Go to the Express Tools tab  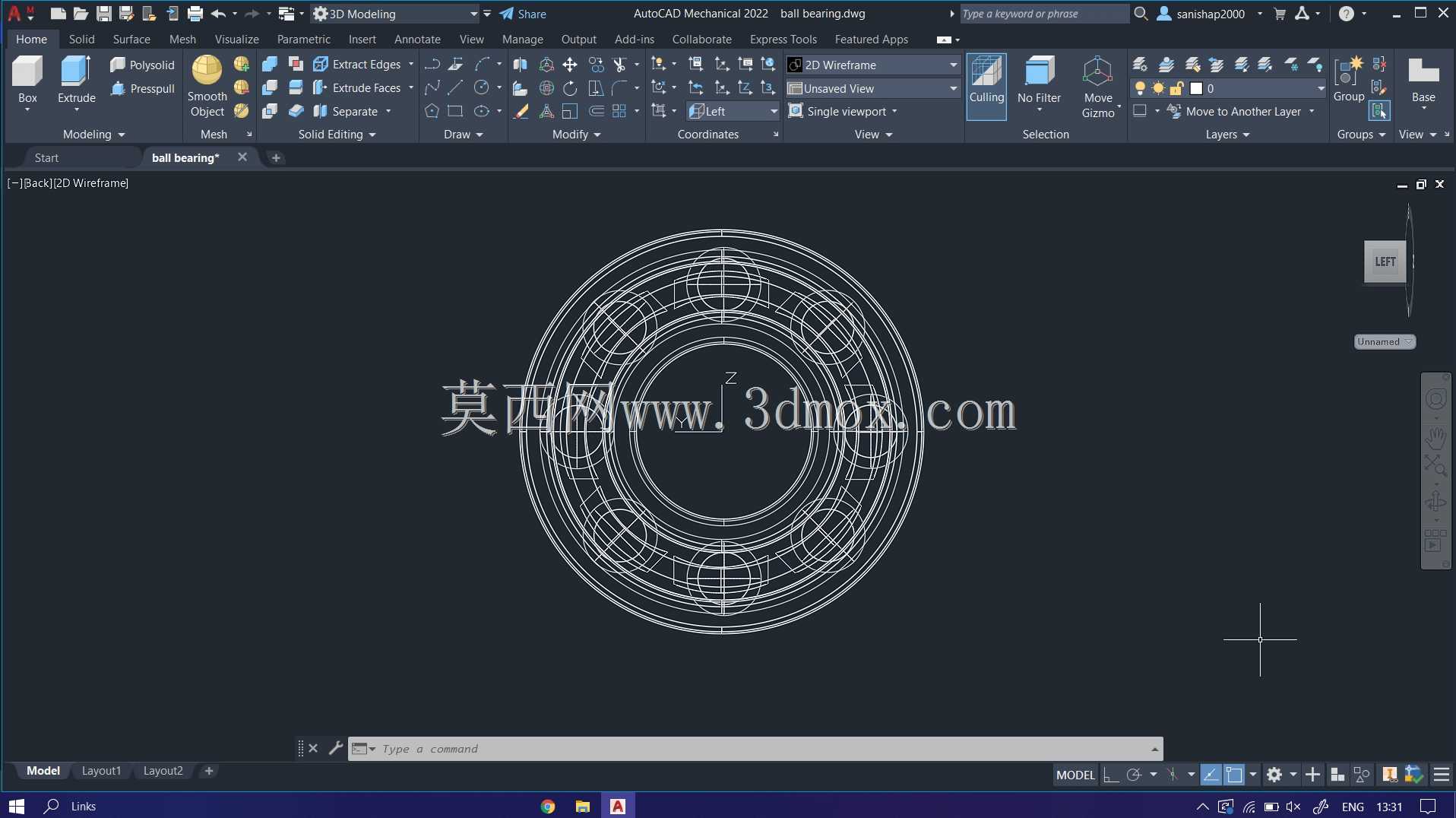click(783, 39)
